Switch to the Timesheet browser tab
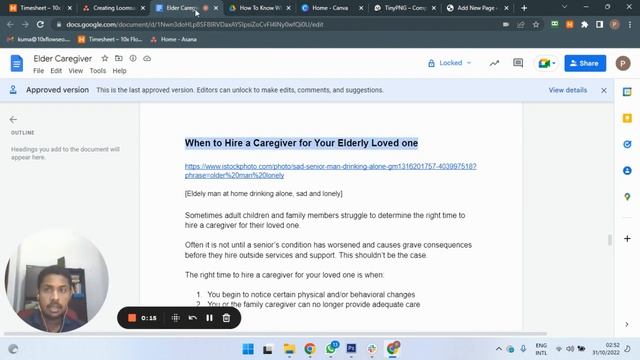 pyautogui.click(x=40, y=8)
